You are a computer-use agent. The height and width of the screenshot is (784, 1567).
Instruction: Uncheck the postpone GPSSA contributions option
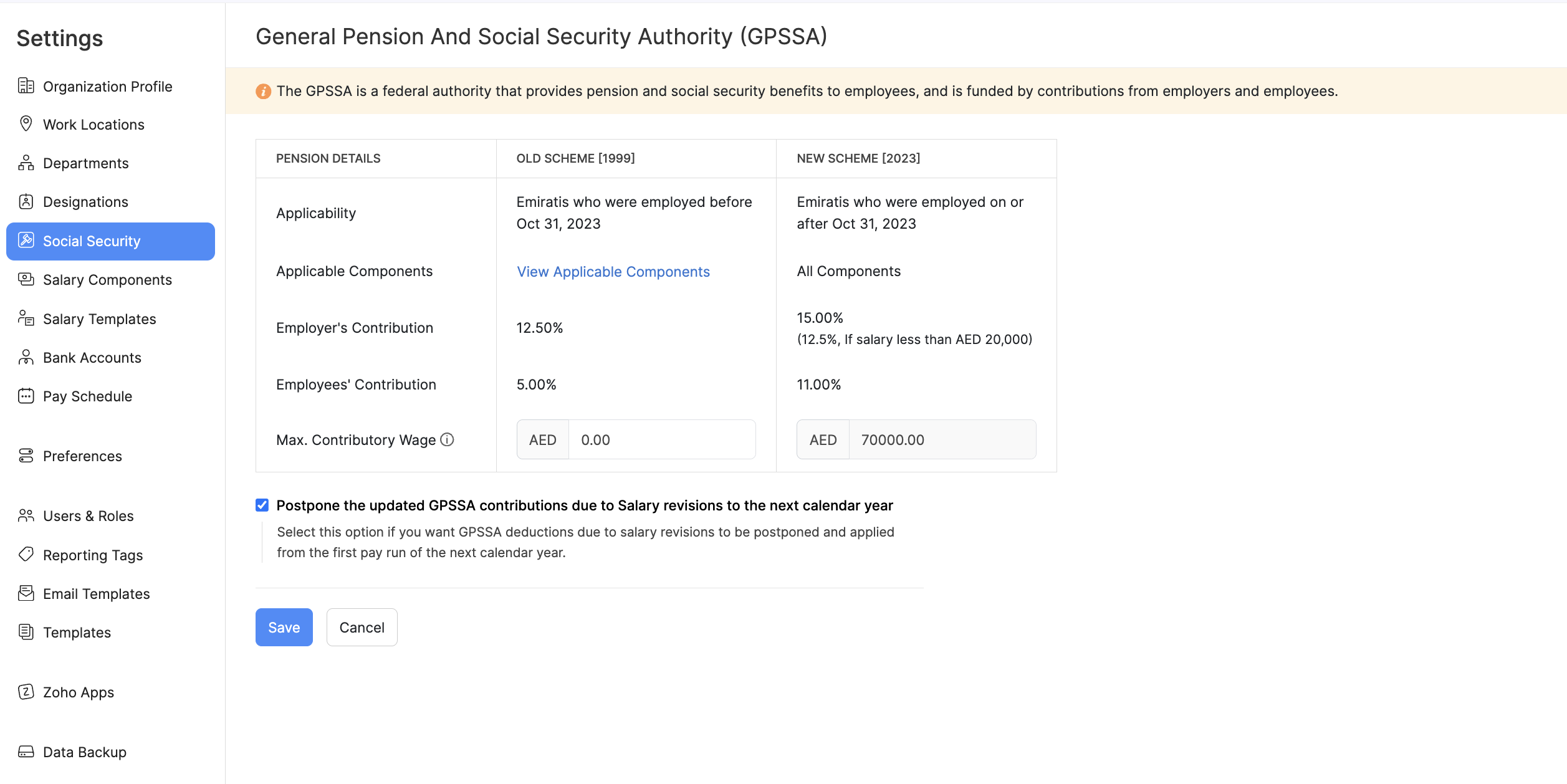(x=262, y=505)
